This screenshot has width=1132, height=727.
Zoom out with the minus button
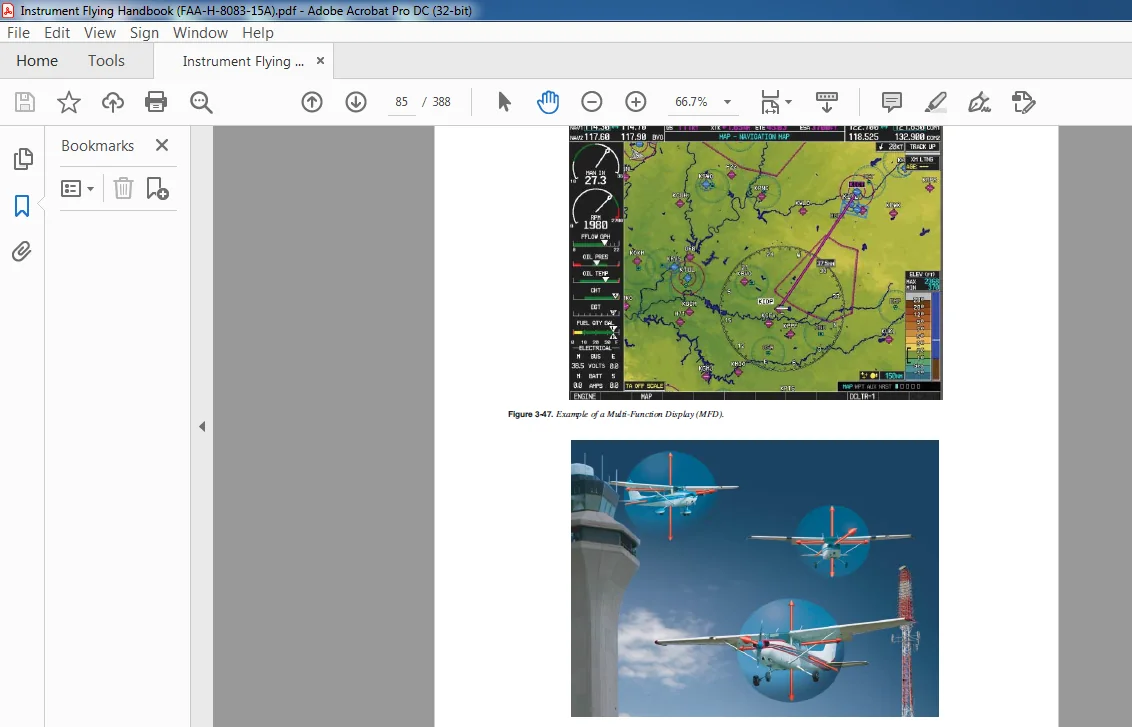click(592, 102)
